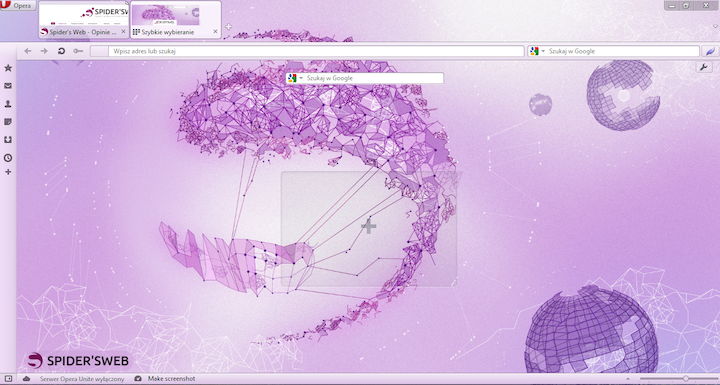The height and width of the screenshot is (385, 720).
Task: Close the Szybkie wybieranie tab
Action: pos(215,32)
